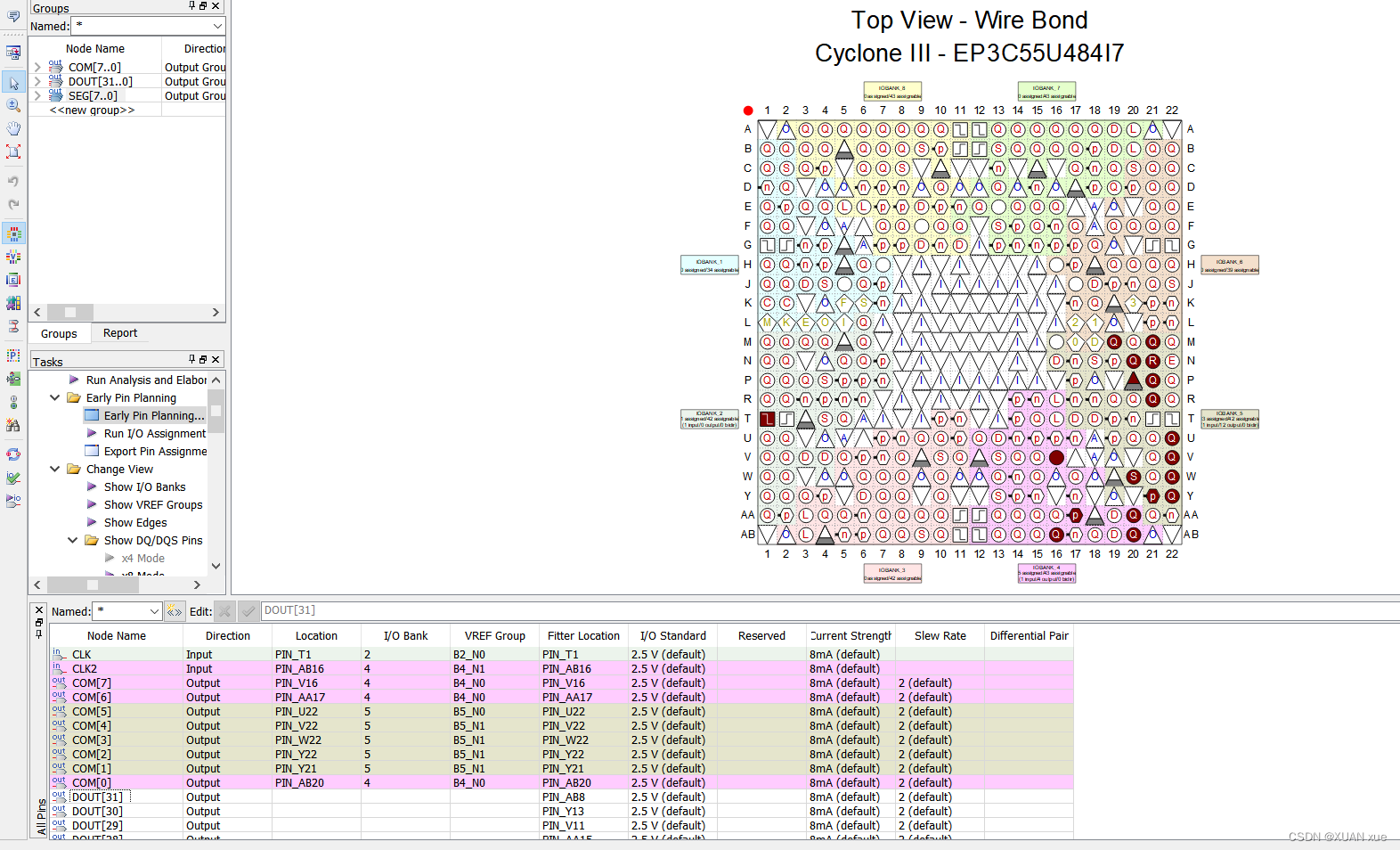The image size is (1400, 850).
Task: Collapse the Show DQ/DQS Pins folder
Action: (73, 540)
